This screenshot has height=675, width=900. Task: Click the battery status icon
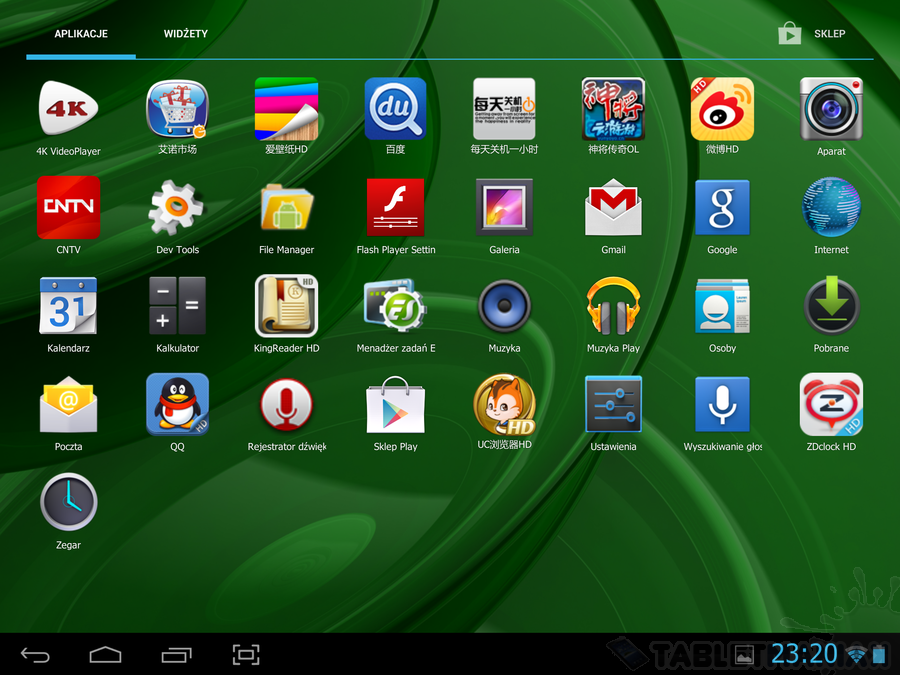(879, 654)
